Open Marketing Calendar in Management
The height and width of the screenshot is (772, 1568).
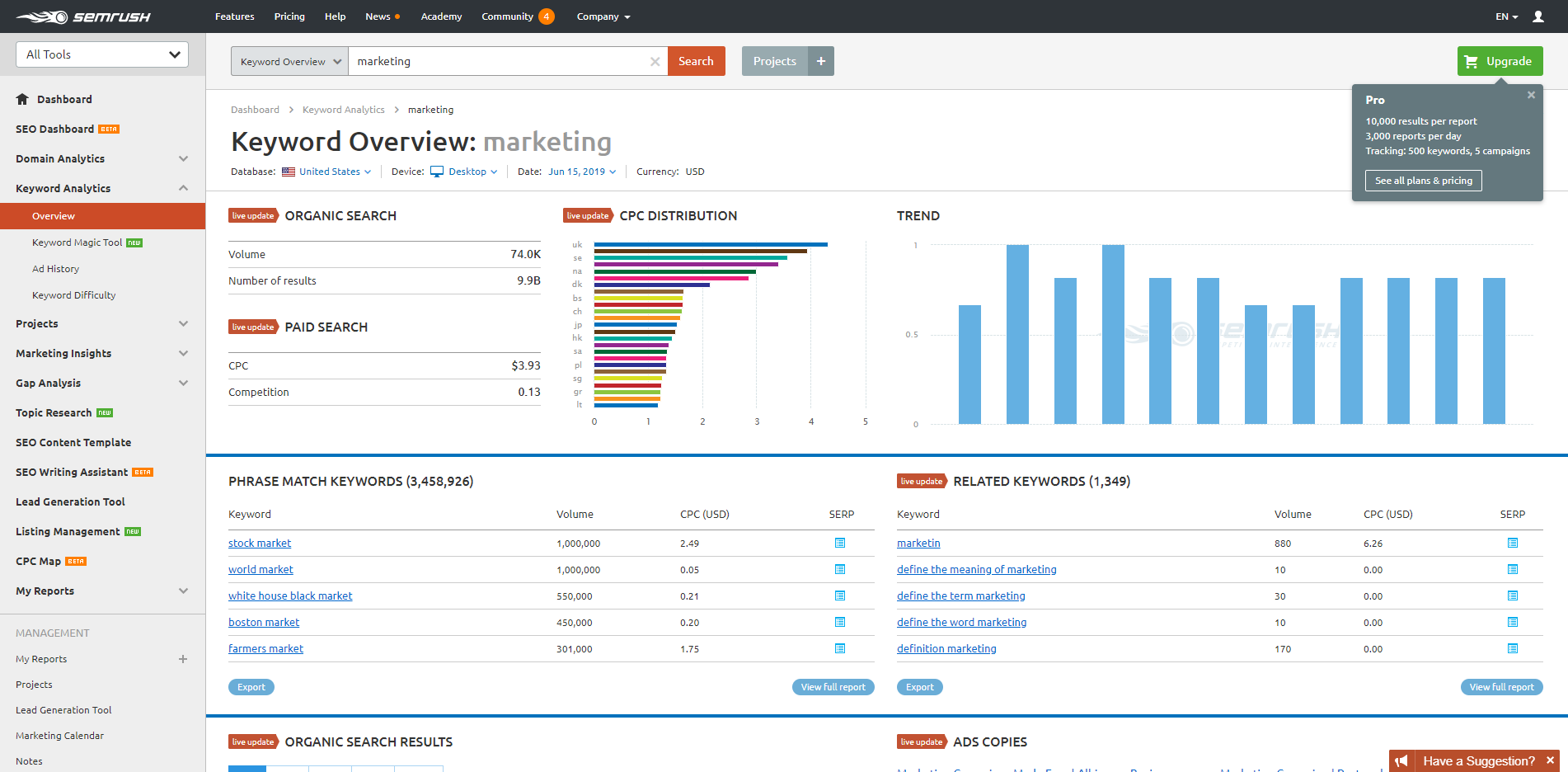pos(59,736)
